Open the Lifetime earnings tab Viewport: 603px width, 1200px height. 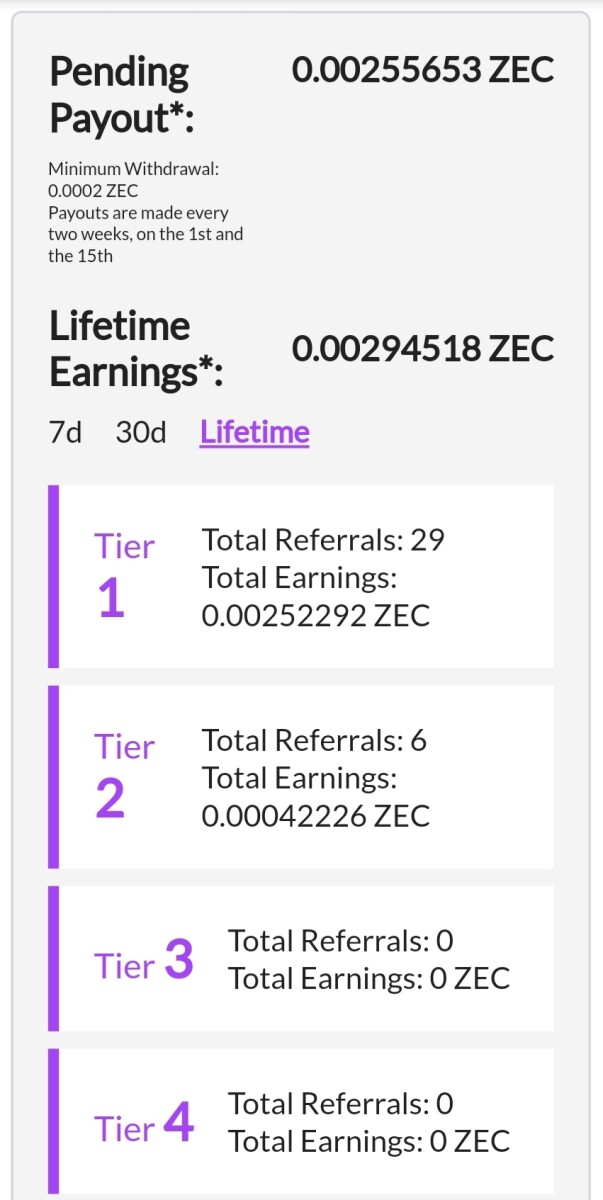coord(255,433)
